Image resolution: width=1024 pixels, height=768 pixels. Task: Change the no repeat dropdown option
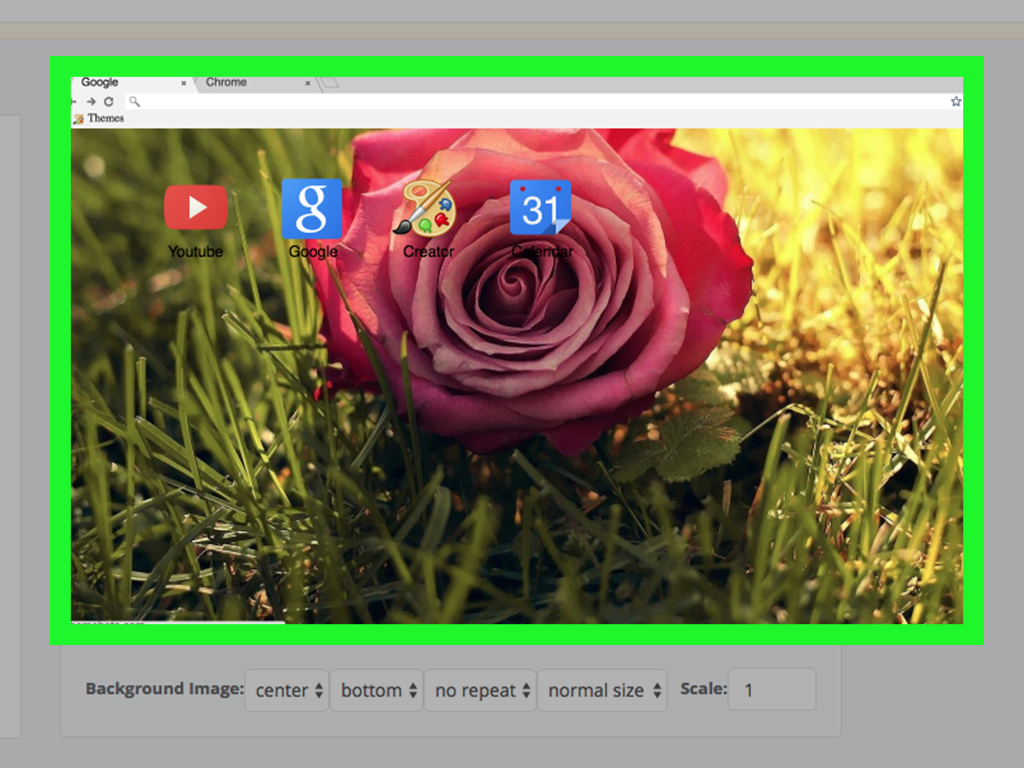[480, 689]
